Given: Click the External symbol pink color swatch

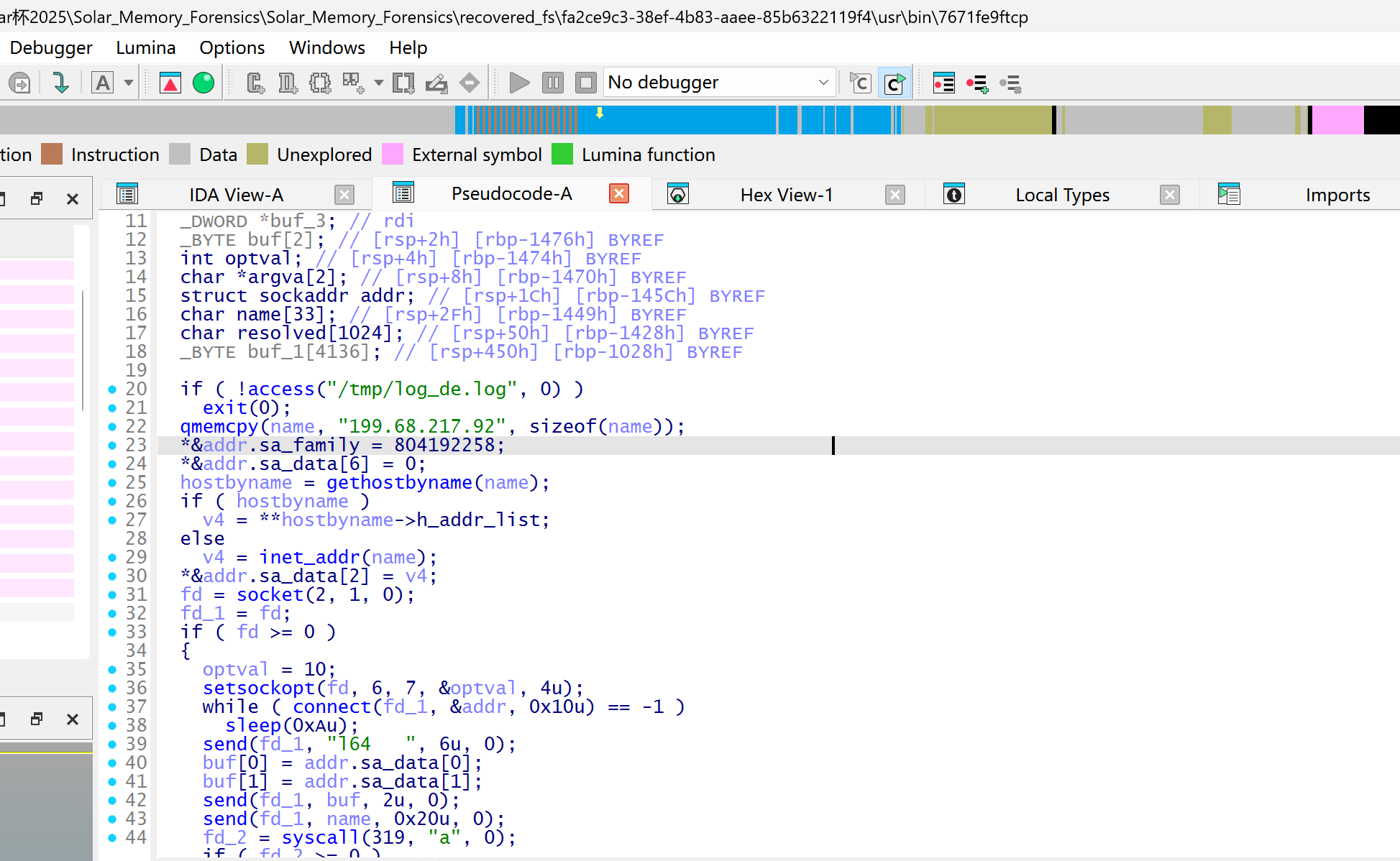Looking at the screenshot, I should (393, 155).
